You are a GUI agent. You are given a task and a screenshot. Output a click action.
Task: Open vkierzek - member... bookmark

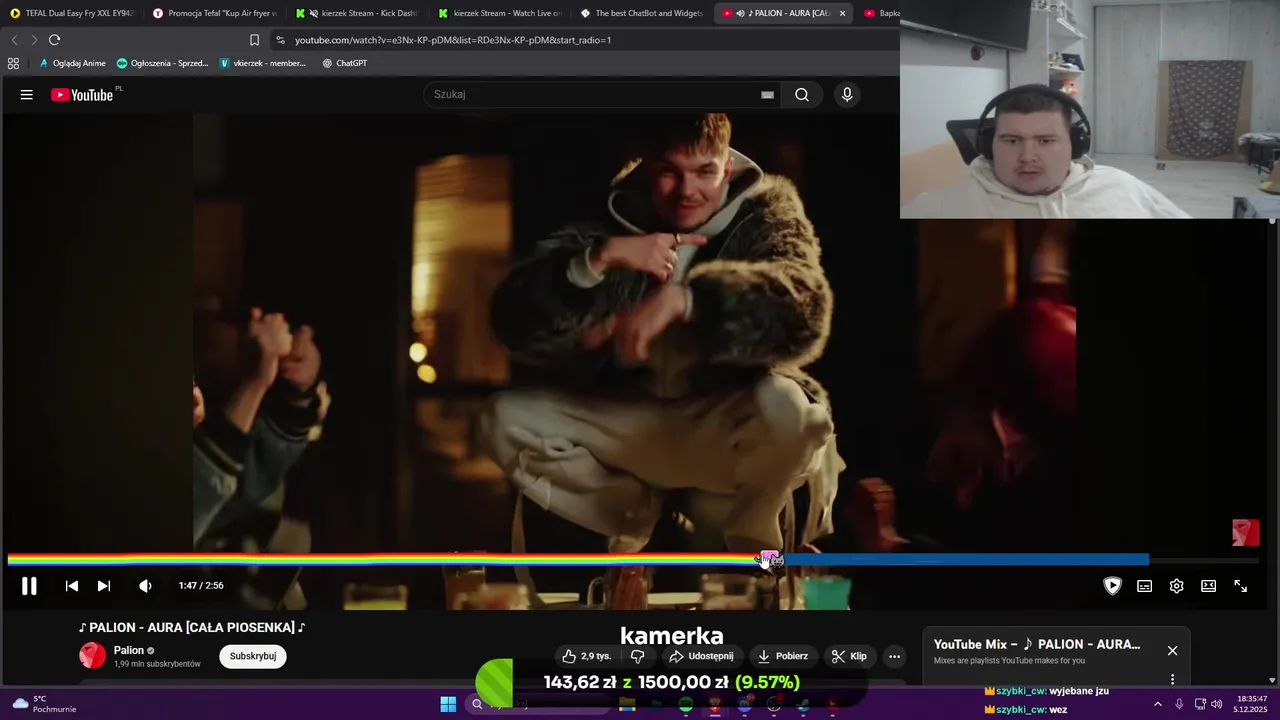click(x=262, y=63)
